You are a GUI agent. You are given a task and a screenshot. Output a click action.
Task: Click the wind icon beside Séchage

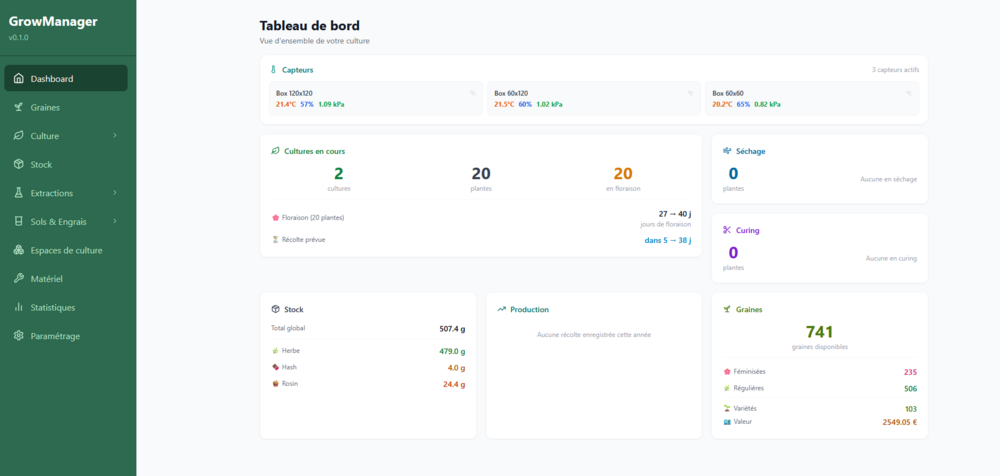[x=727, y=151]
